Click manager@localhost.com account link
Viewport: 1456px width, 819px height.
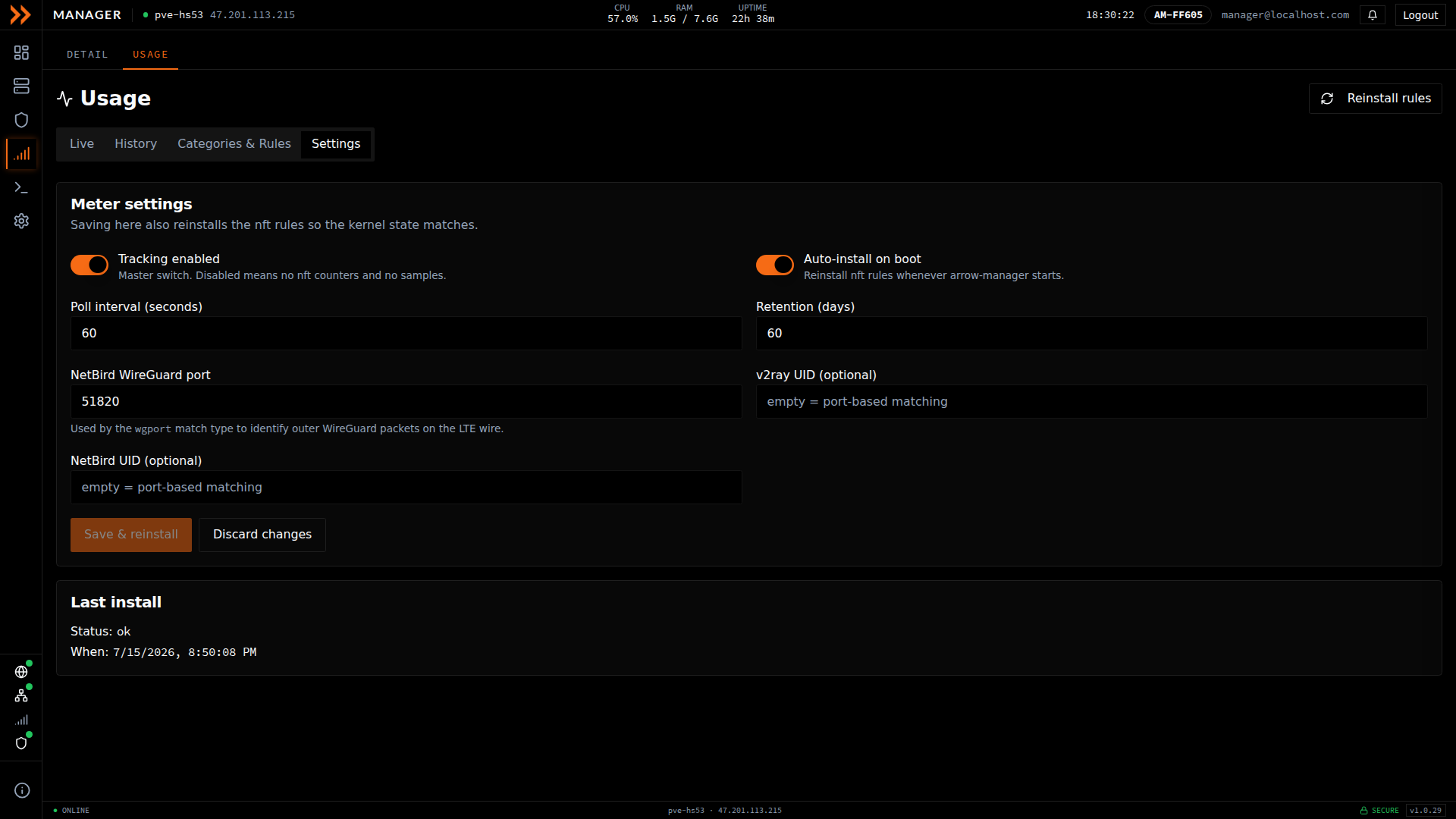pos(1285,15)
